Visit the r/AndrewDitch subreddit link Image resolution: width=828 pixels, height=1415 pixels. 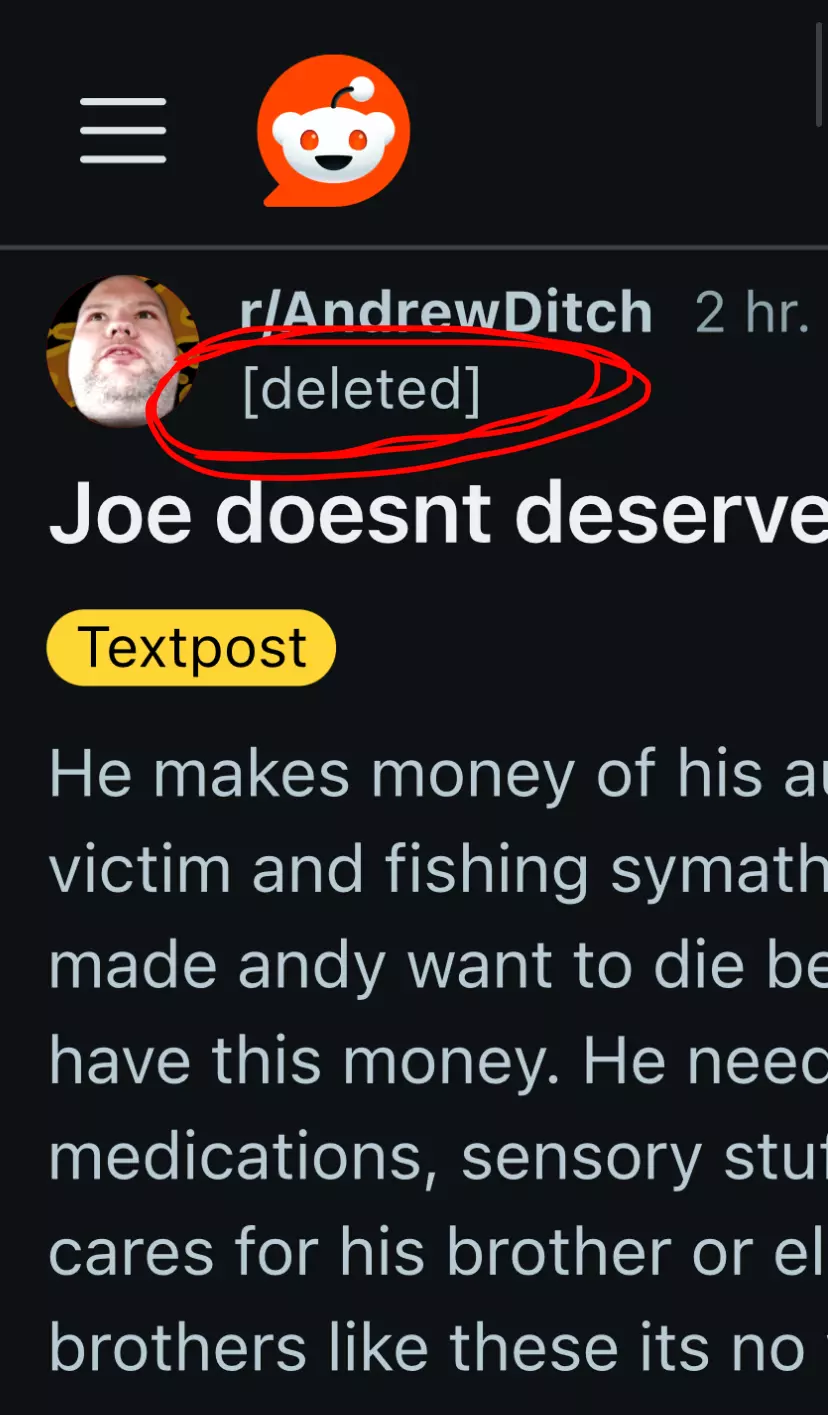[446, 313]
